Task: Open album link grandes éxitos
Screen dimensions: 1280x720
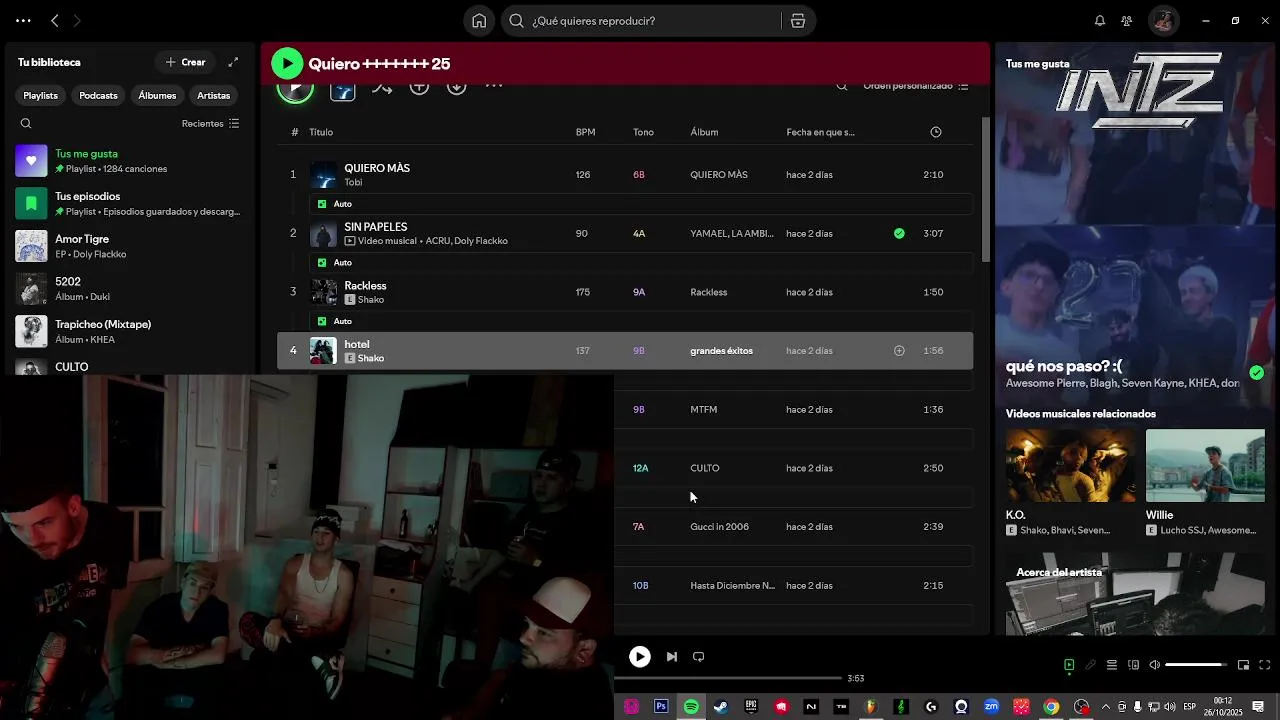Action: 721,351
